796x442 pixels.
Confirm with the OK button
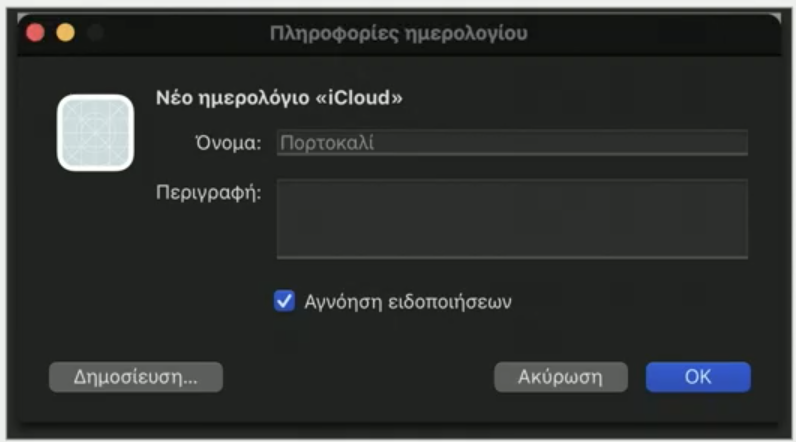tap(698, 377)
